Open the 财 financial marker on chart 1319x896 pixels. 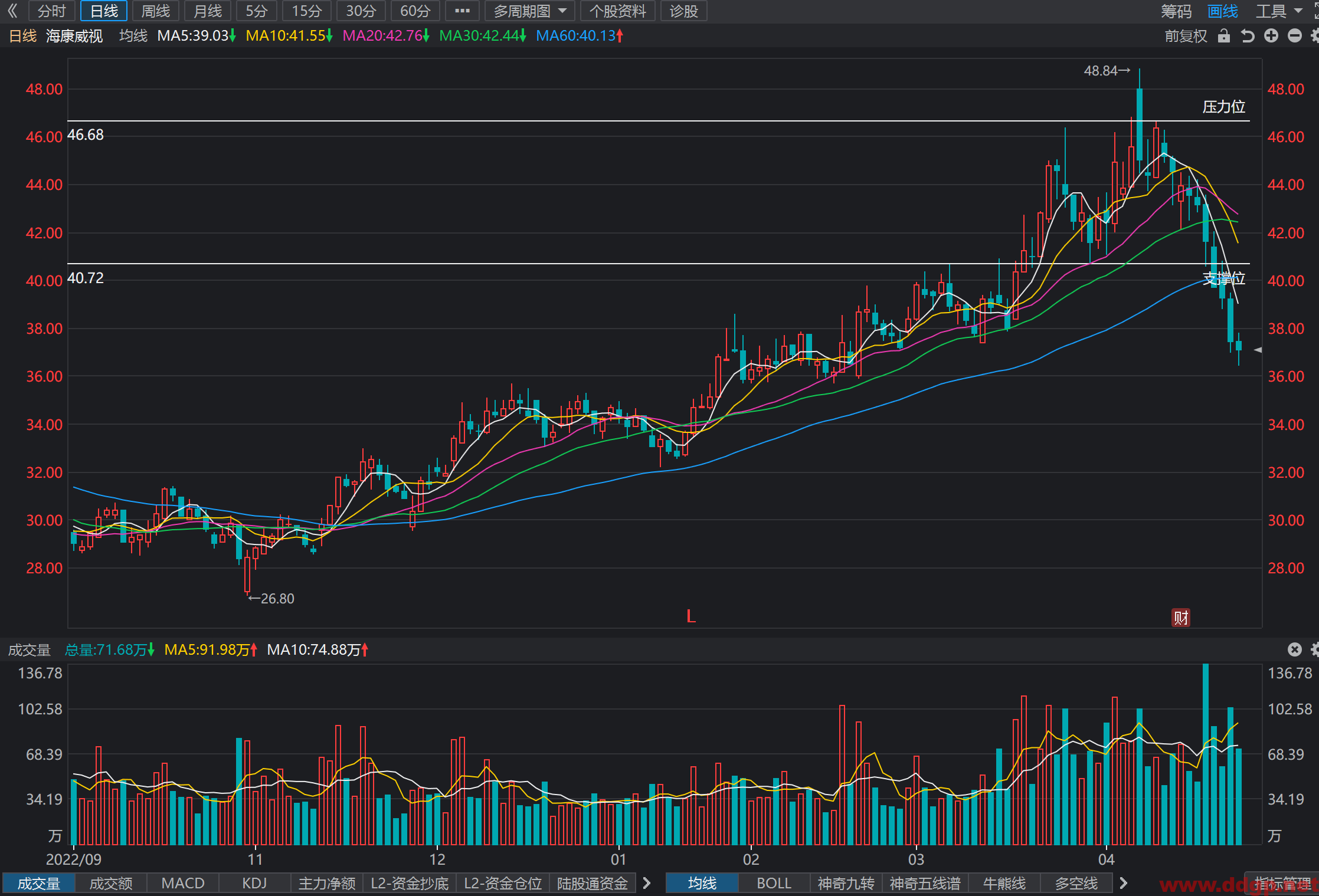tap(1181, 618)
